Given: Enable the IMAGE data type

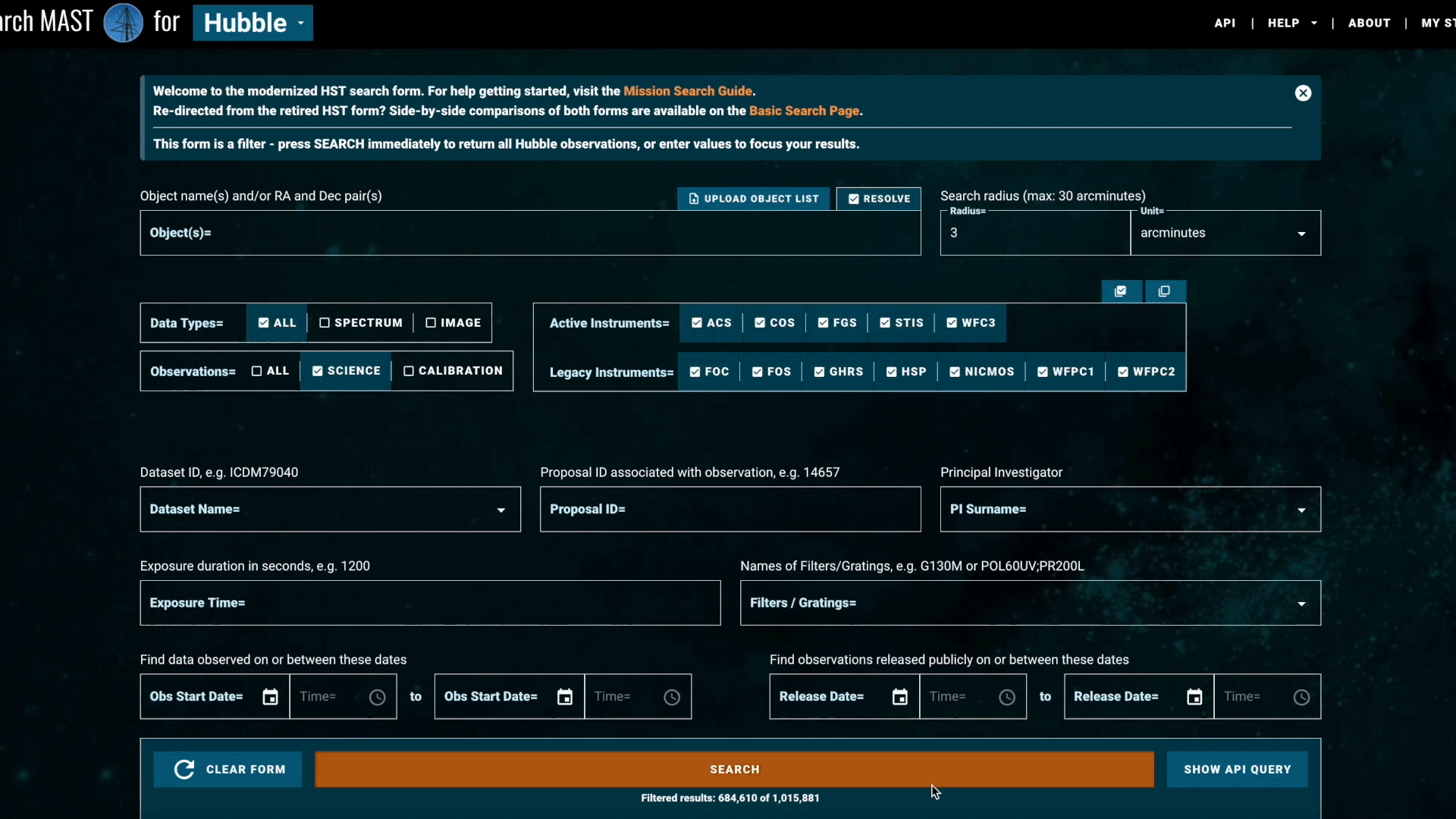Looking at the screenshot, I should (453, 323).
